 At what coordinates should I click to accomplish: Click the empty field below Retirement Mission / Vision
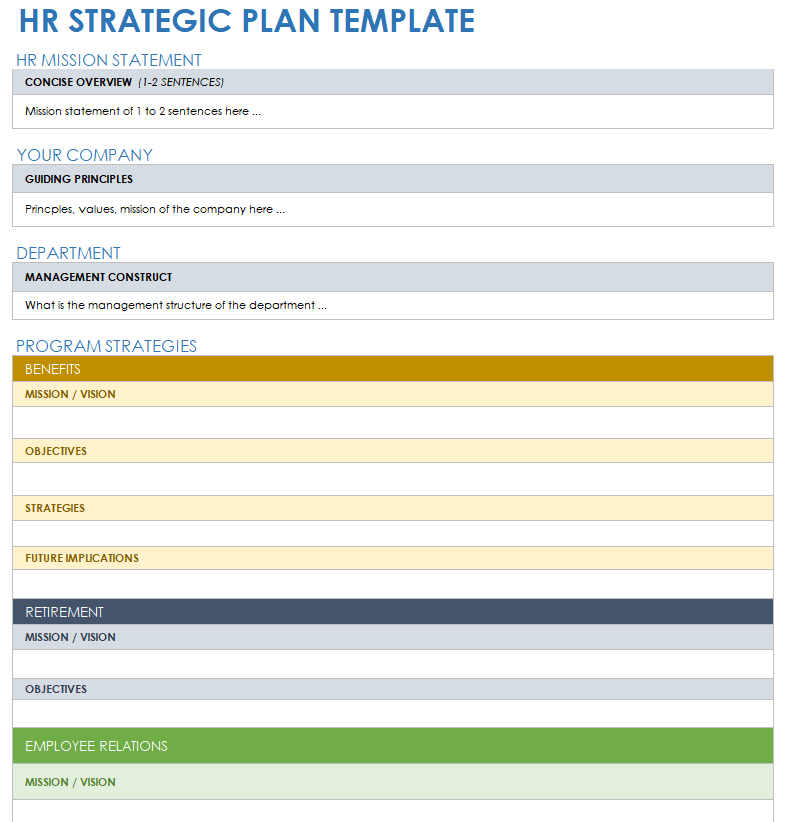pos(392,663)
